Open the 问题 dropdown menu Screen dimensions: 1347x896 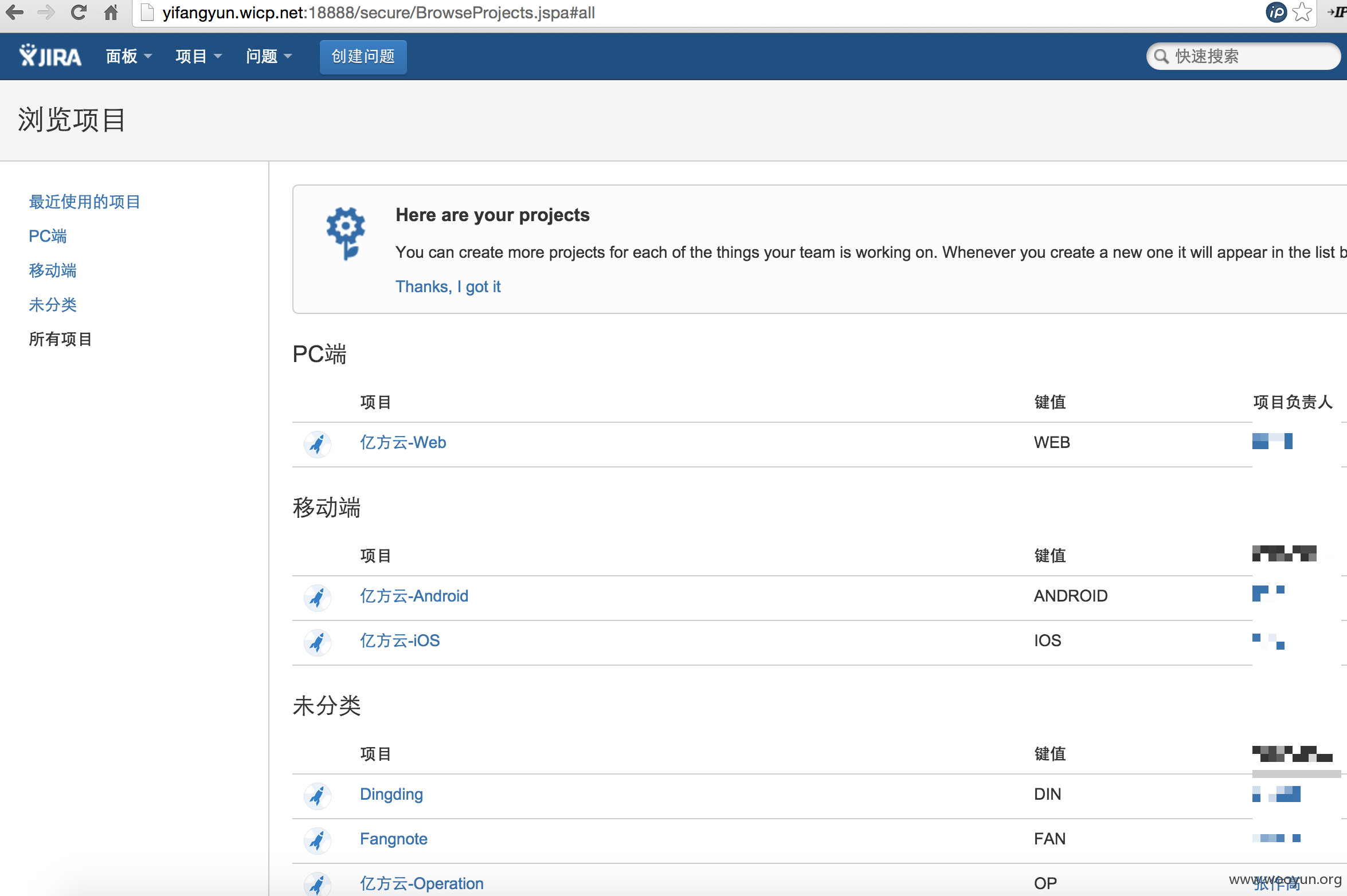[x=269, y=56]
